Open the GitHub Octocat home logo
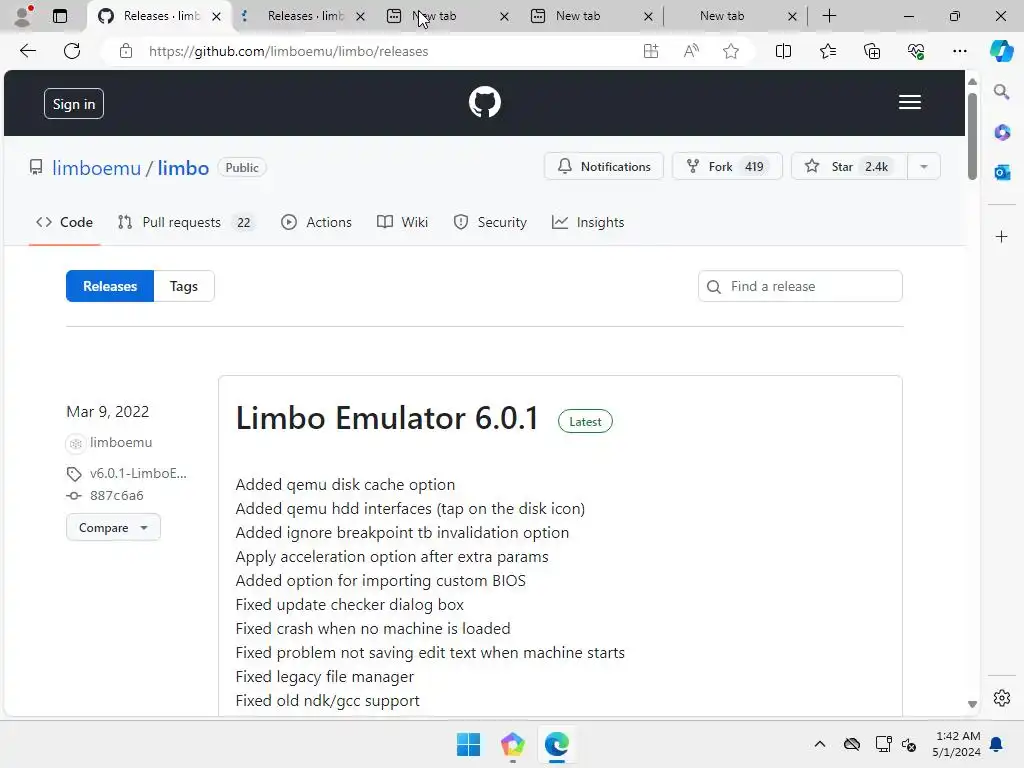The image size is (1024, 768). tap(485, 103)
